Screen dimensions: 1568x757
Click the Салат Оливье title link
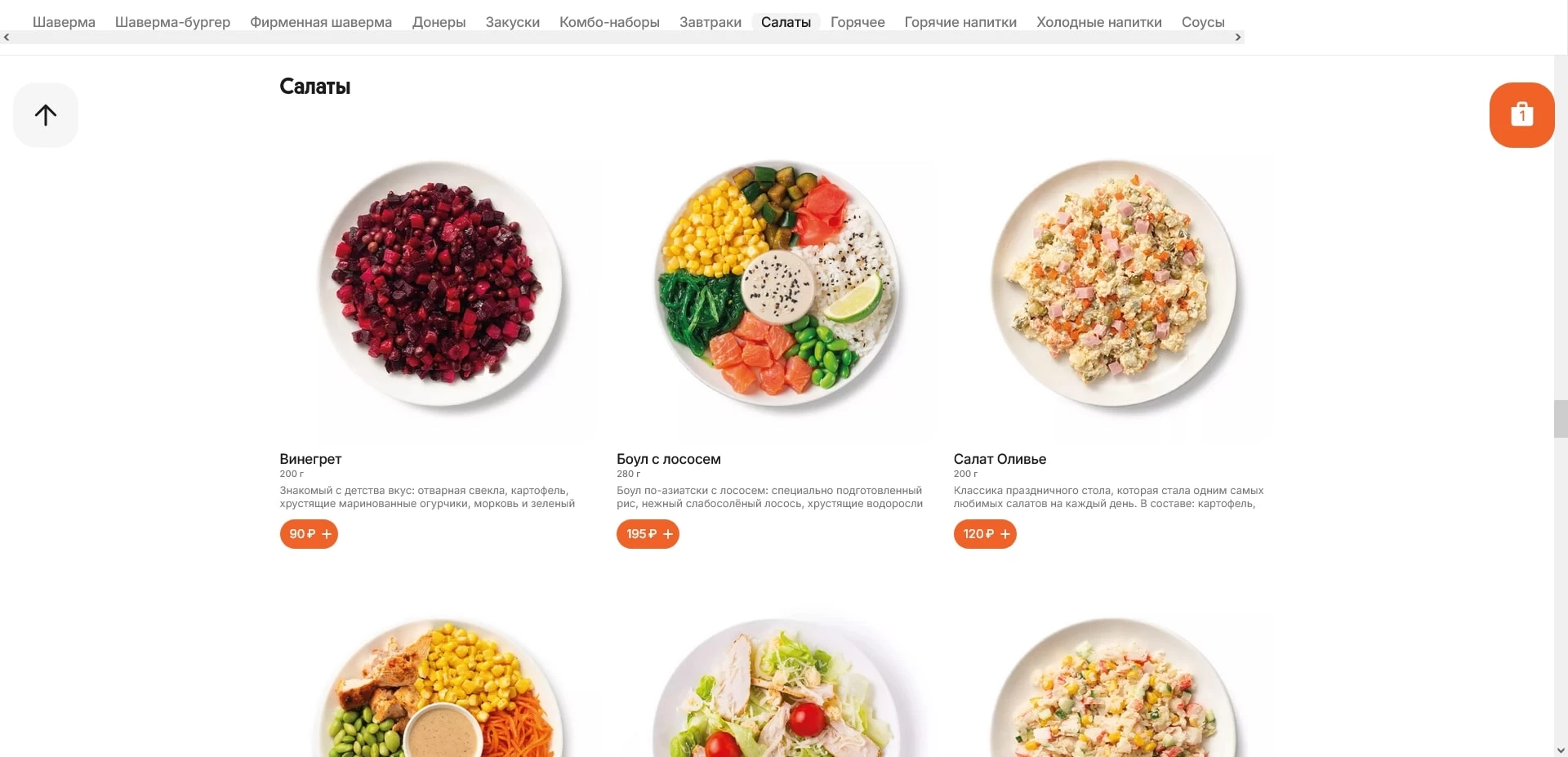(x=1000, y=459)
